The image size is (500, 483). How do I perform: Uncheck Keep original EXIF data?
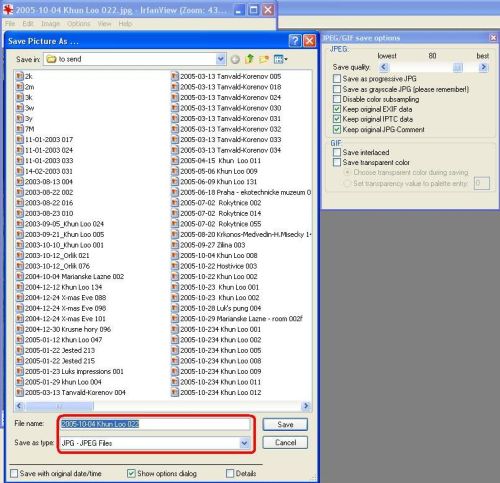click(337, 109)
